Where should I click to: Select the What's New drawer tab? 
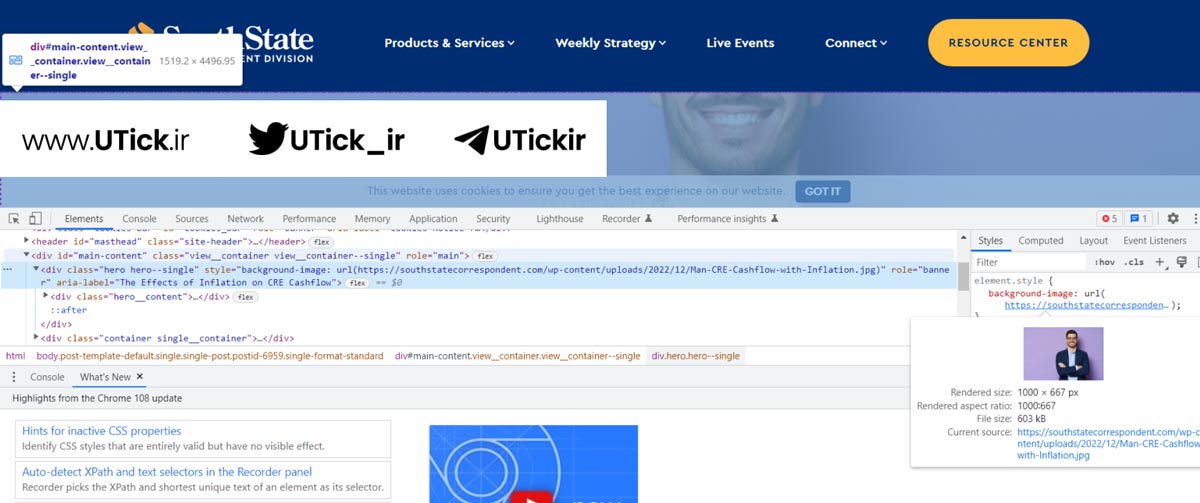[107, 377]
